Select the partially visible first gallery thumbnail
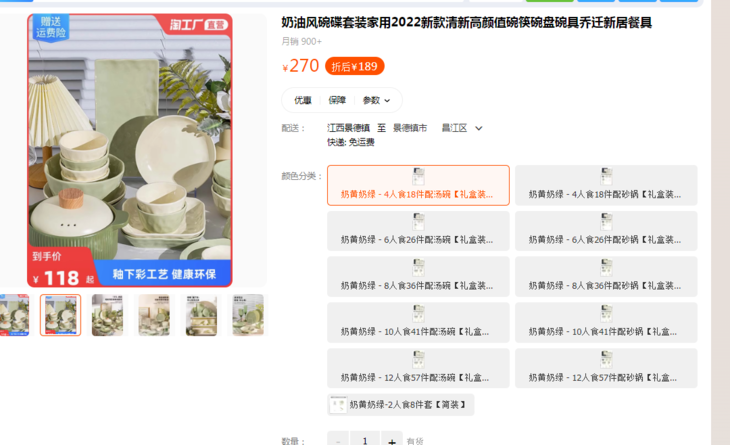 (x=14, y=315)
